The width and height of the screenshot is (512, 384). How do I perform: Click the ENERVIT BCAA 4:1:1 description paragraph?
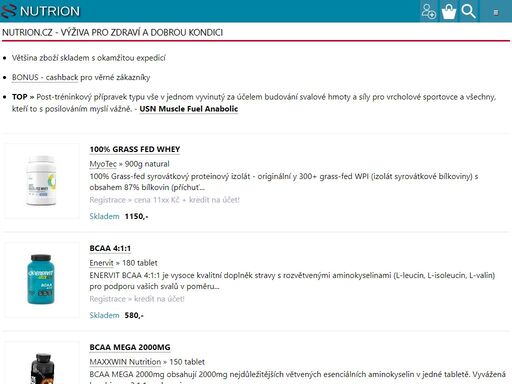pyautogui.click(x=292, y=281)
